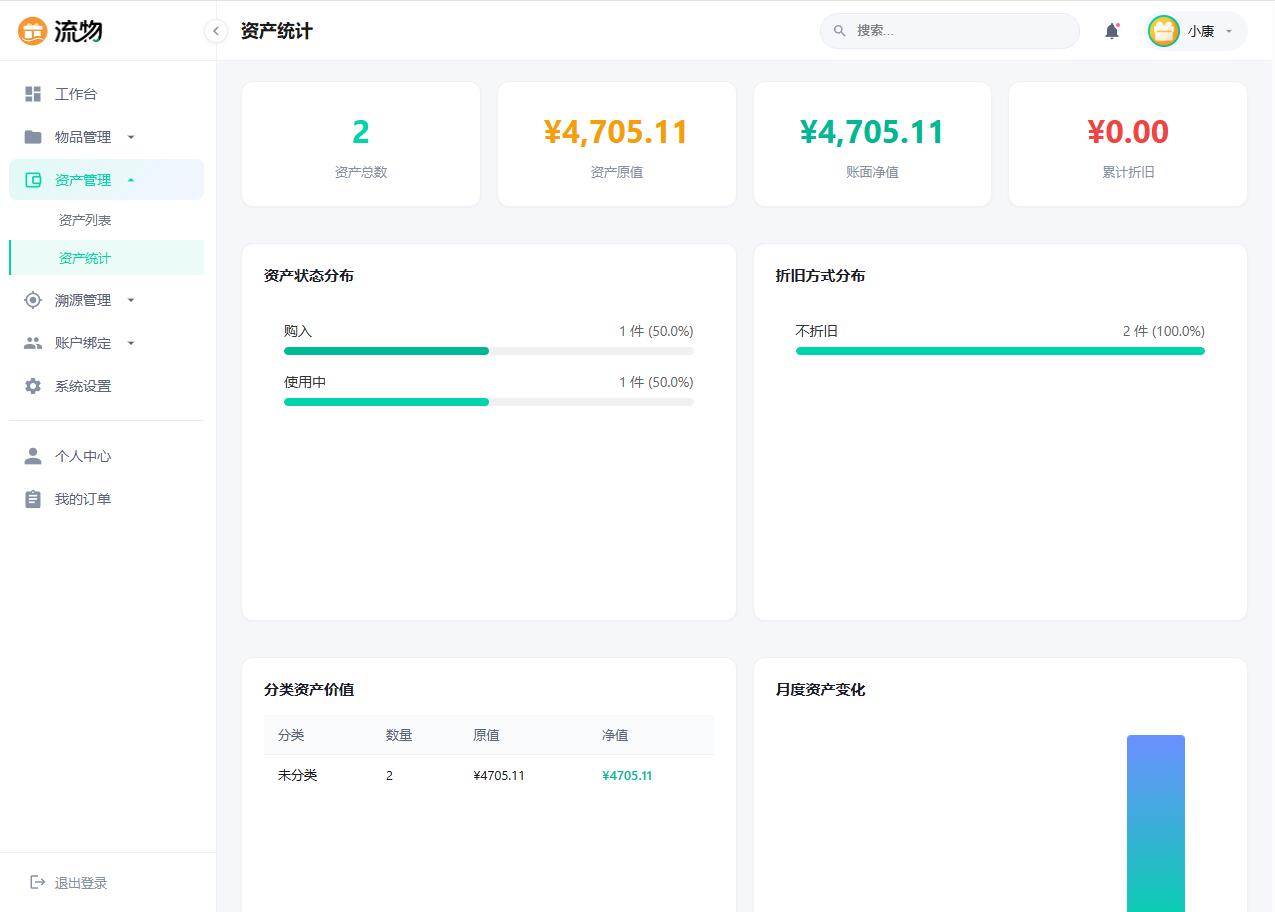This screenshot has width=1275, height=912.
Task: Click the 不折旧 depreciation progress bar
Action: [x=1000, y=351]
